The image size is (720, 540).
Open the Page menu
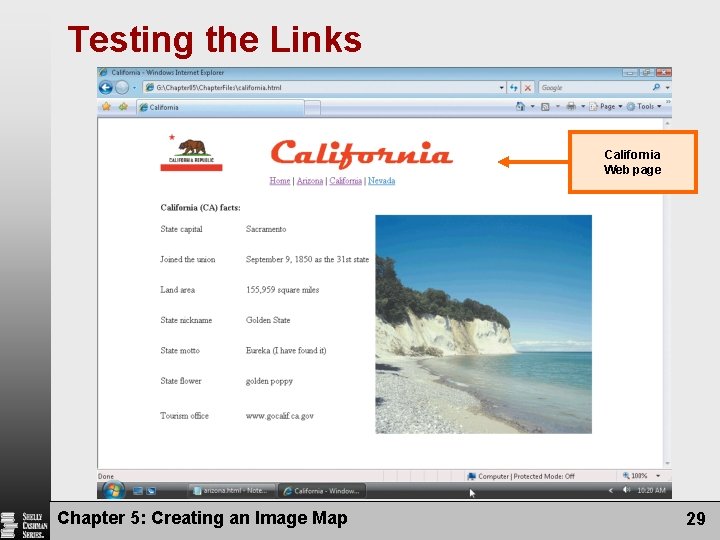click(606, 107)
